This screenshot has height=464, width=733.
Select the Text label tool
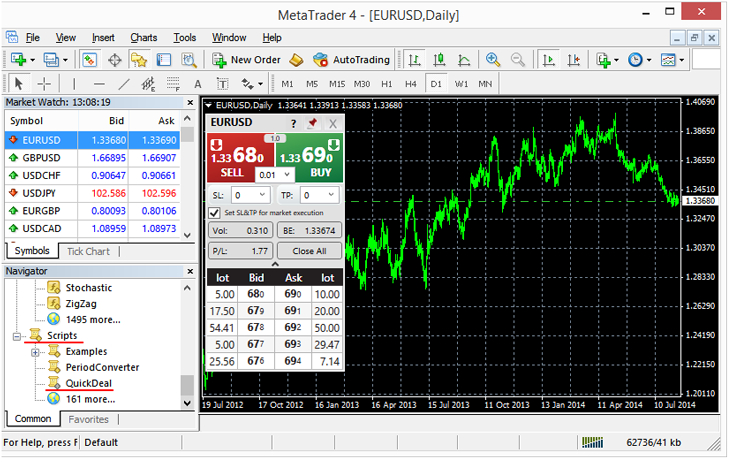coord(223,84)
